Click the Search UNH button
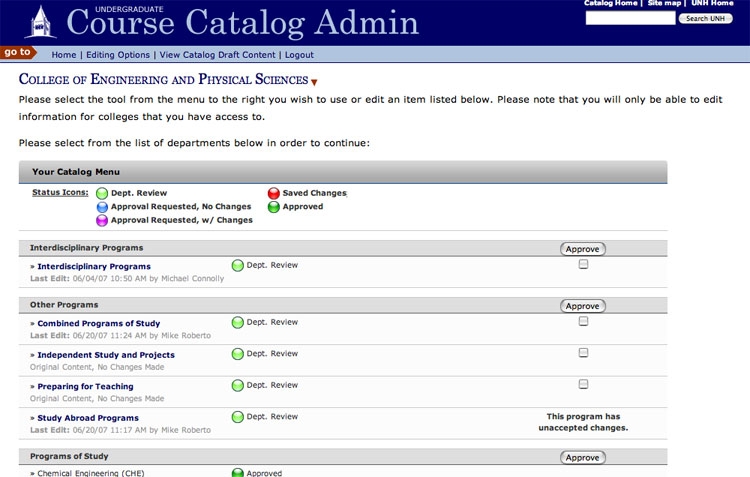The image size is (750, 477). point(706,19)
